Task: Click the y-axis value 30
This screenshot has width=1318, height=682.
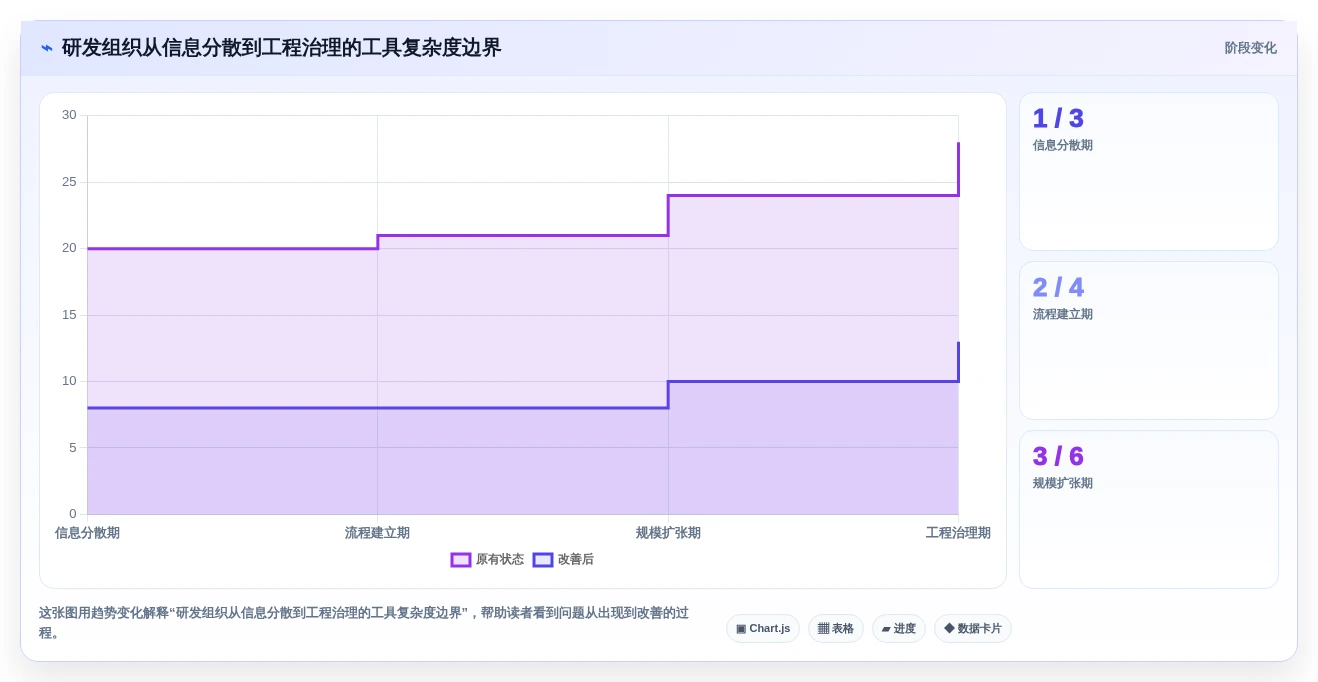Action: tap(69, 115)
